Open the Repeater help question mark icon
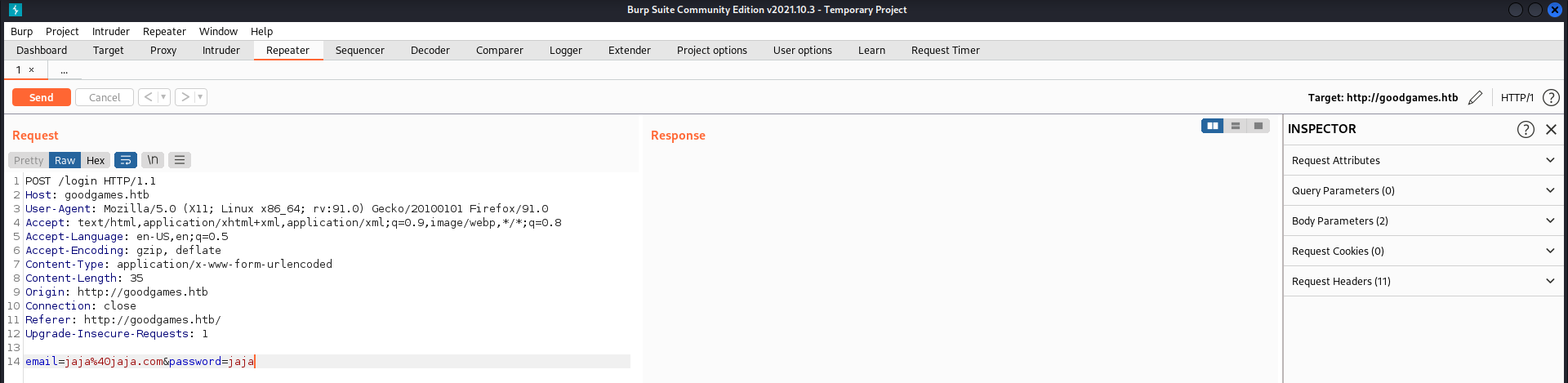The height and width of the screenshot is (383, 1568). 1551,98
